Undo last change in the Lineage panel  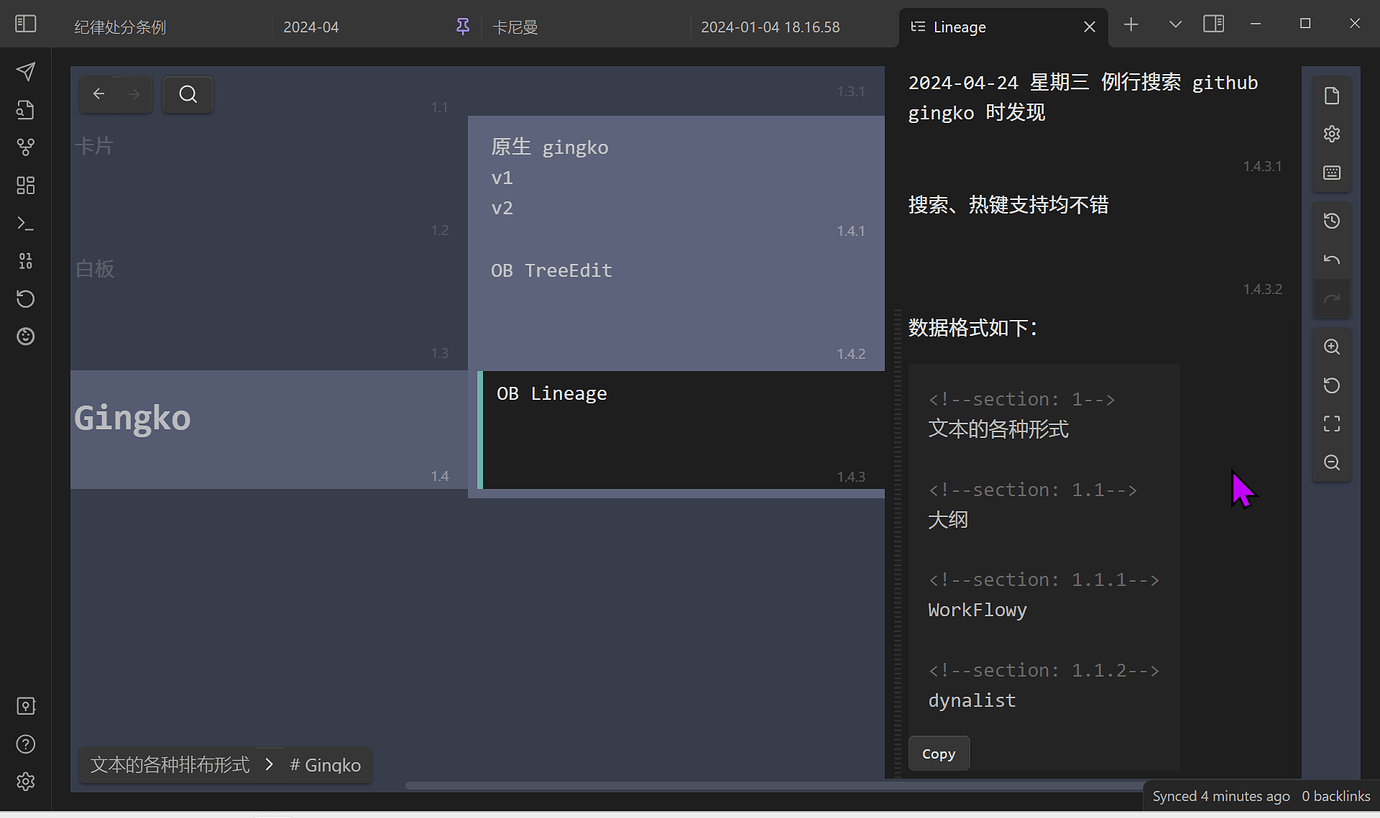pos(1331,259)
